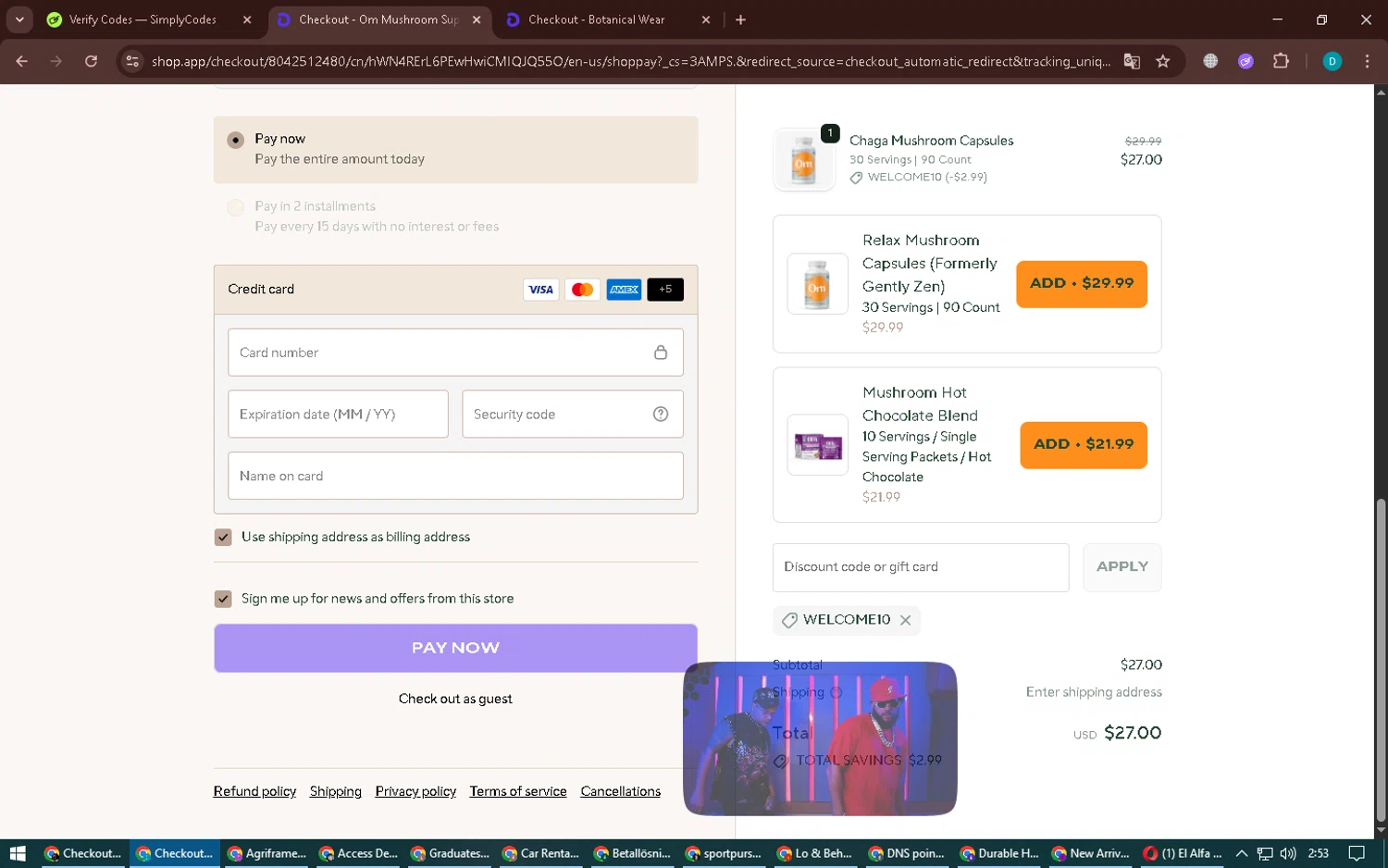
Task: Open the Chrome profile avatar D
Action: [1332, 61]
